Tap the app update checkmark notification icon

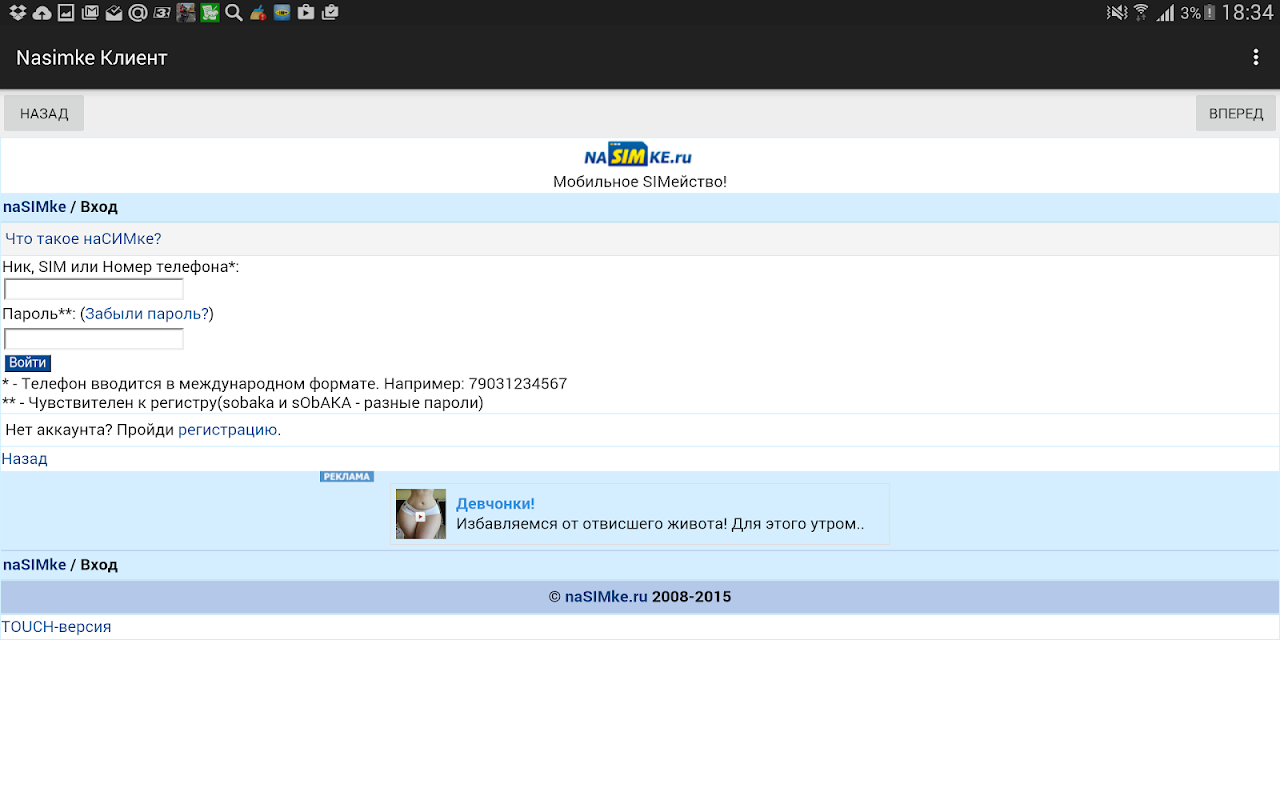[330, 13]
